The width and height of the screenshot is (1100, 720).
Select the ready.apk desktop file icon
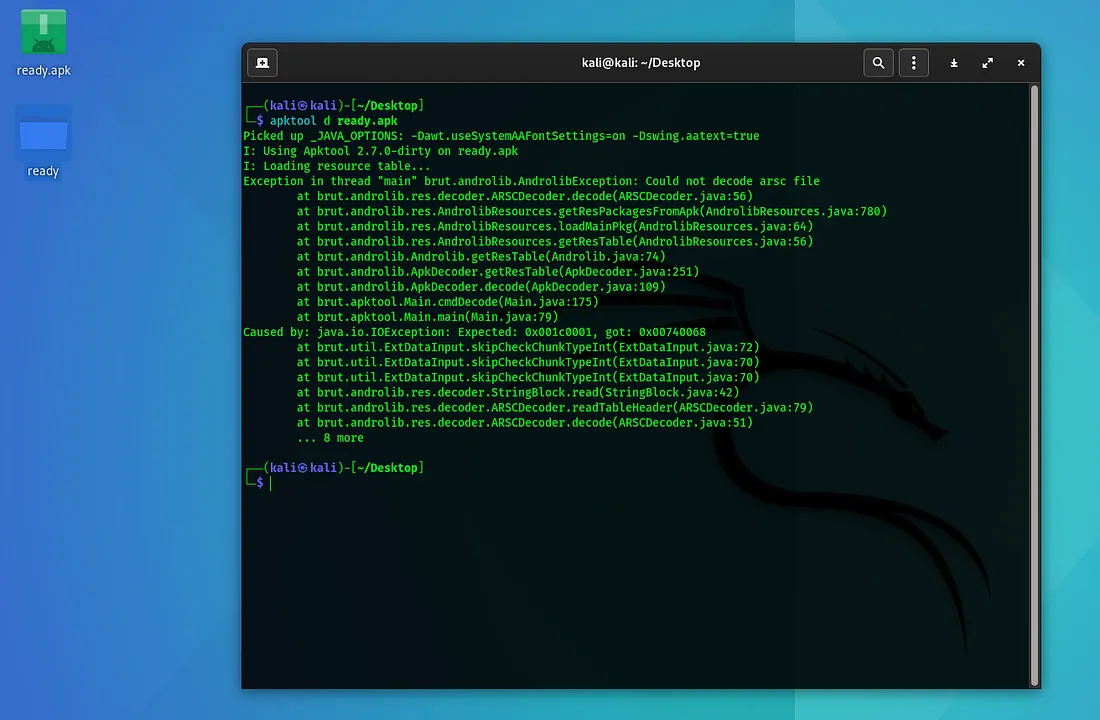(43, 33)
